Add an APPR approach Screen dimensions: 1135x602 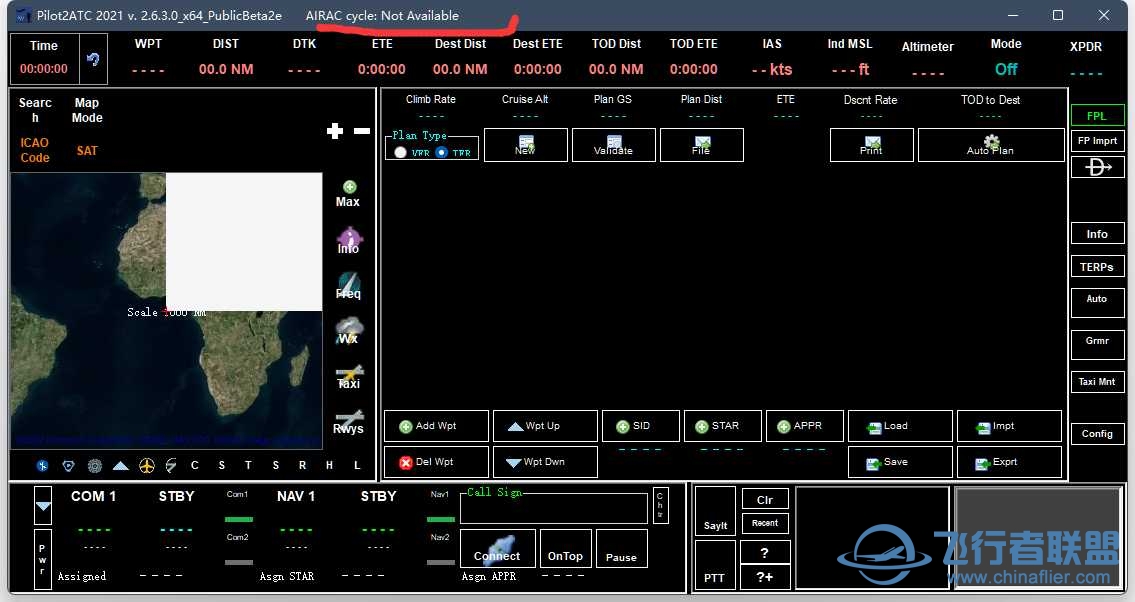point(804,426)
